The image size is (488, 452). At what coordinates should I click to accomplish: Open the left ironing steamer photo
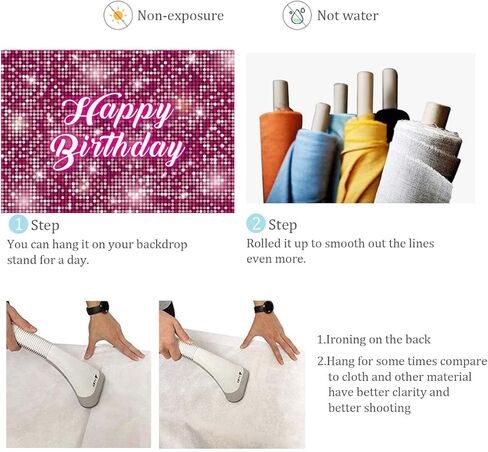pyautogui.click(x=78, y=374)
